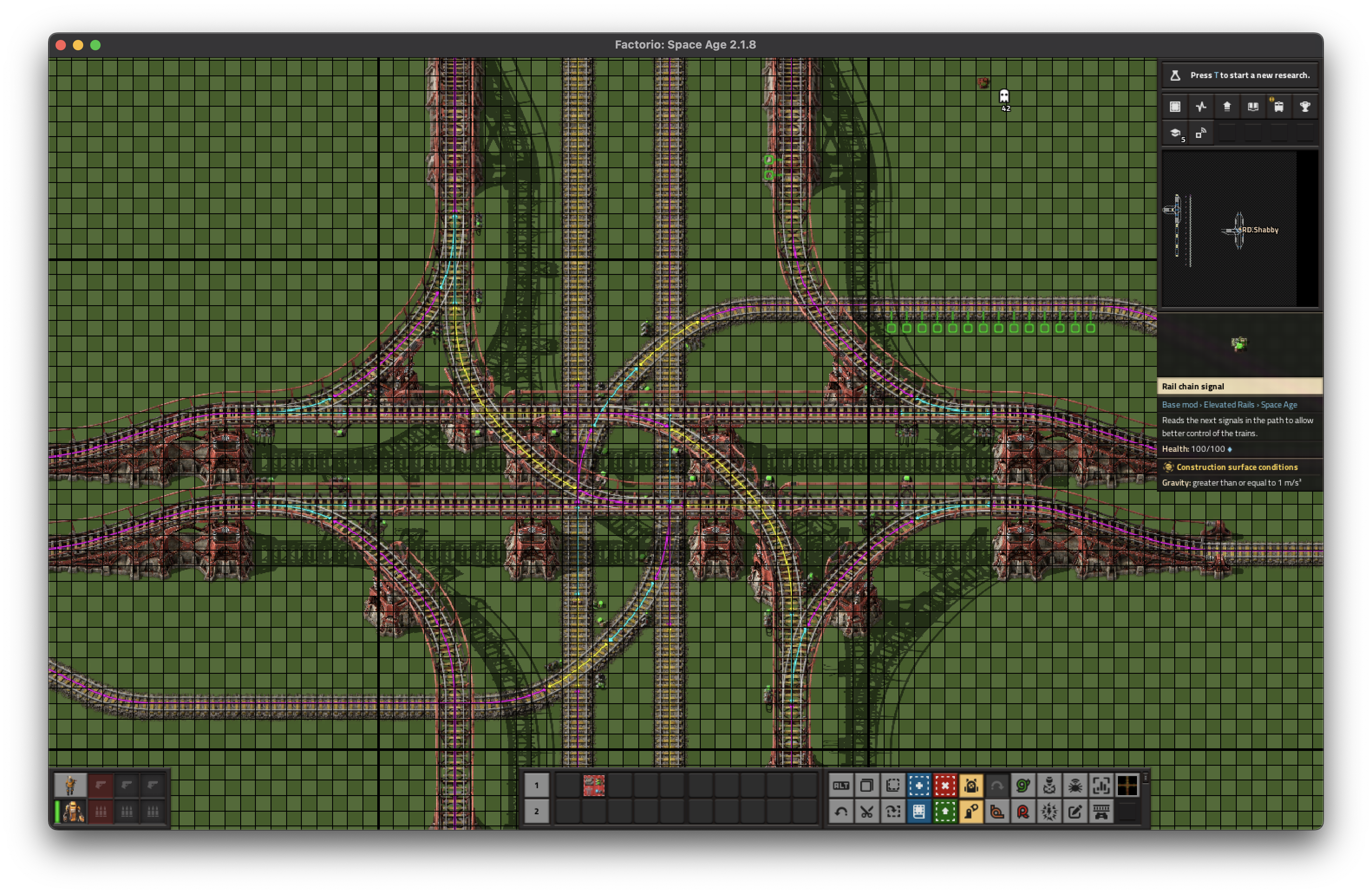
Task: Select the copy tool in shortcut bar
Action: pyautogui.click(x=866, y=785)
